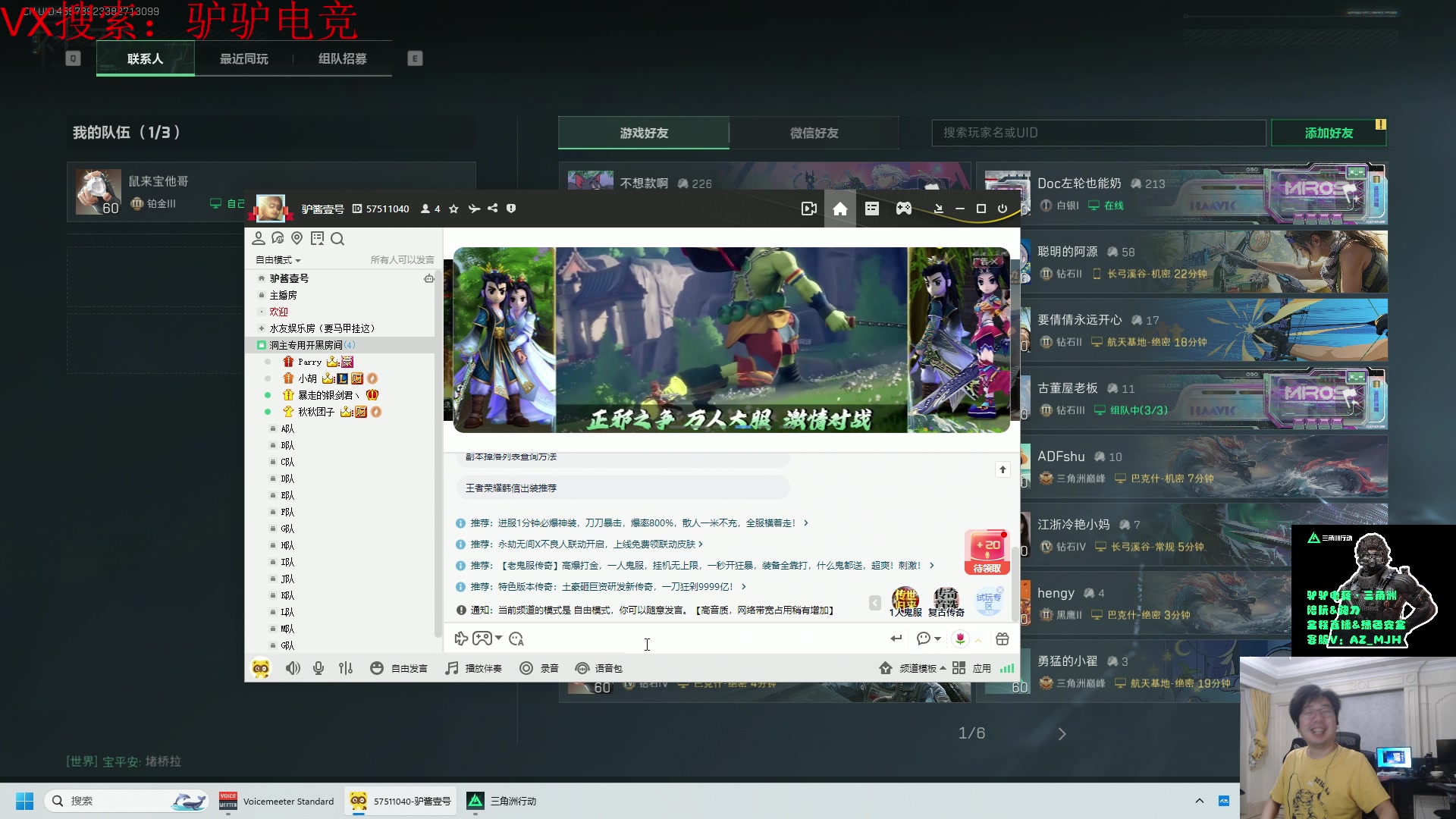Click the robot icon beside 驴酱壹号
Screen dimensions: 1456x819
[429, 278]
